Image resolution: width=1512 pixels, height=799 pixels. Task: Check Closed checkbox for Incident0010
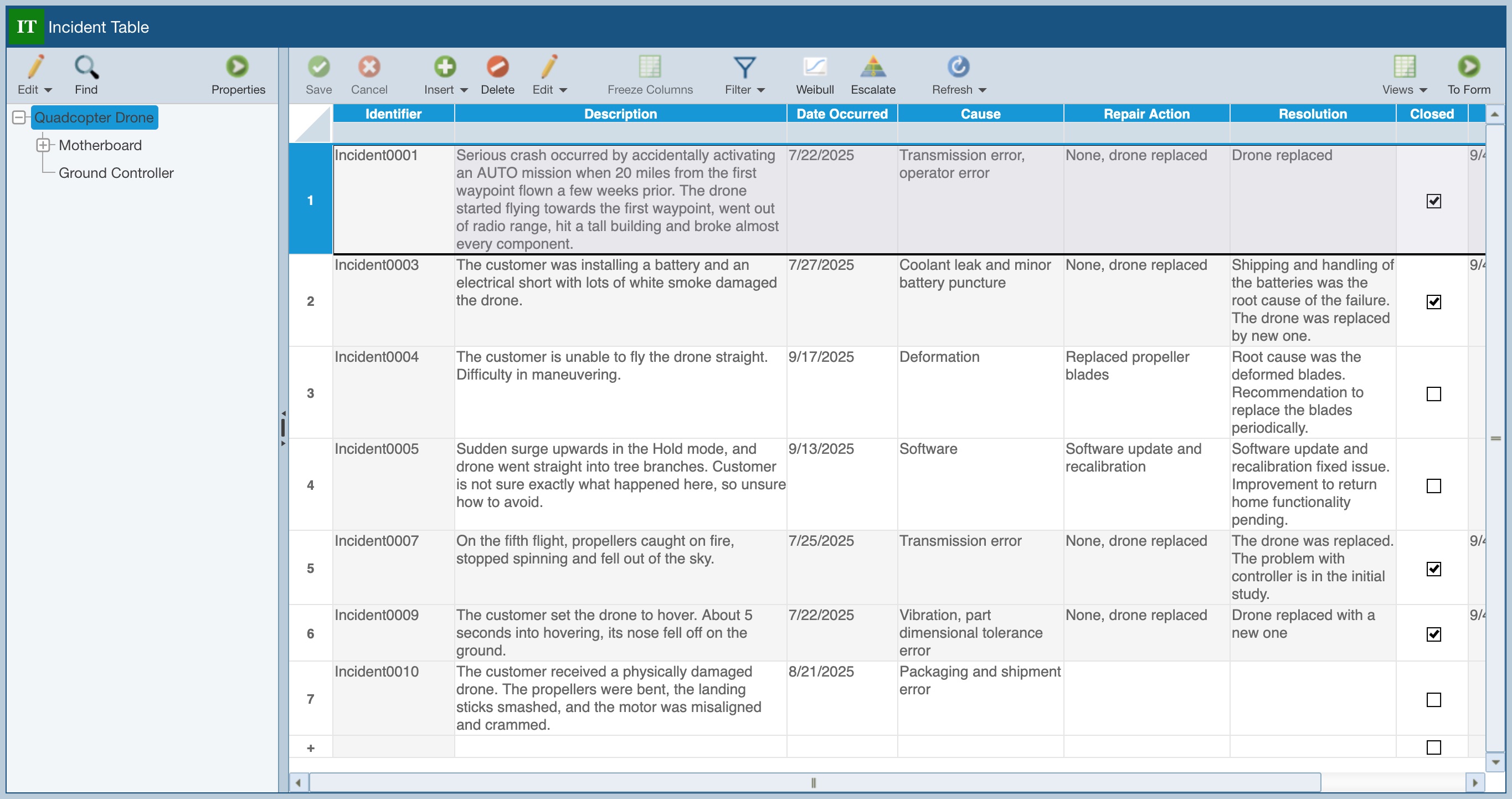tap(1433, 700)
